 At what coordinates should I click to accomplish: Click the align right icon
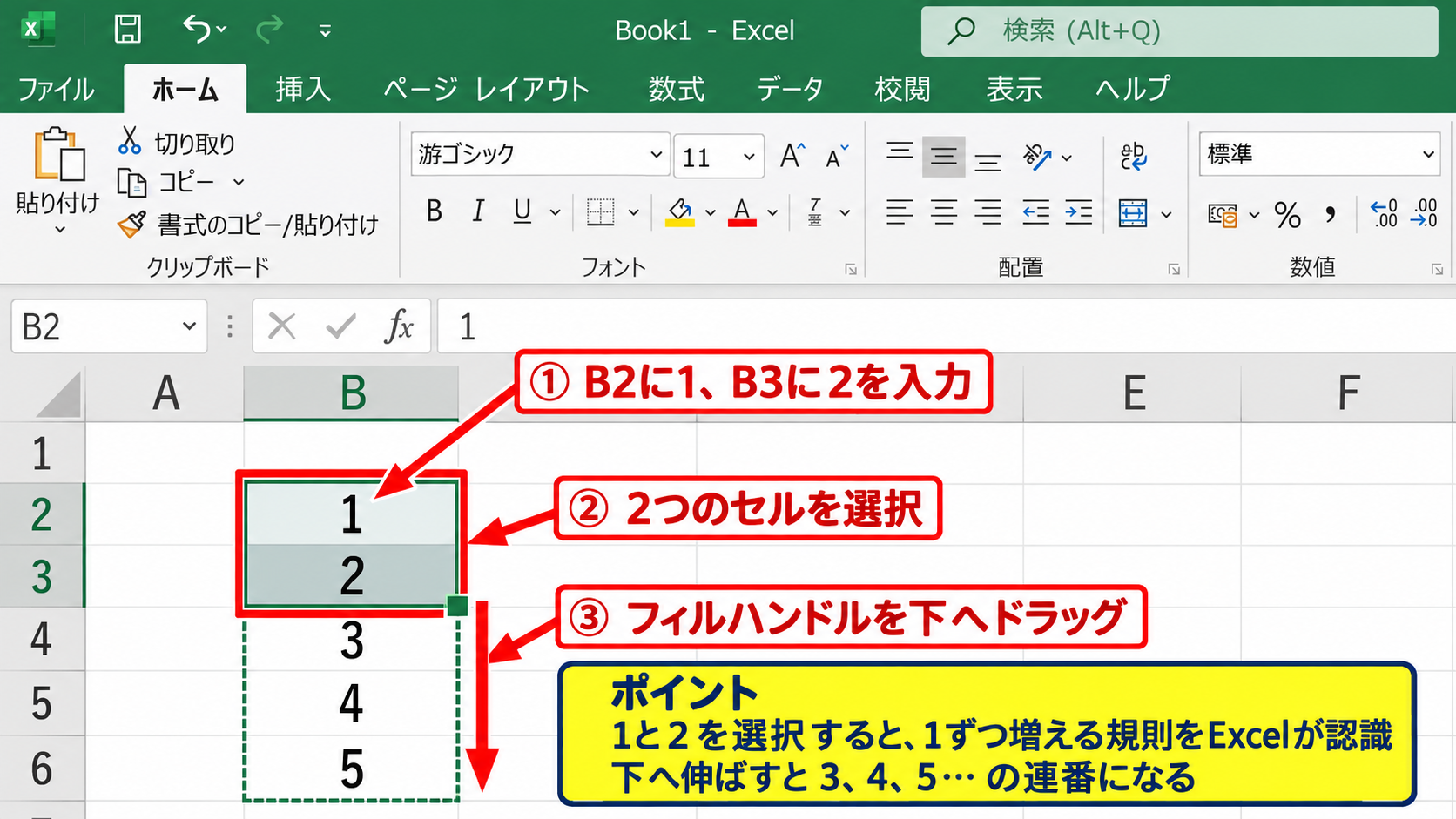pyautogui.click(x=988, y=211)
